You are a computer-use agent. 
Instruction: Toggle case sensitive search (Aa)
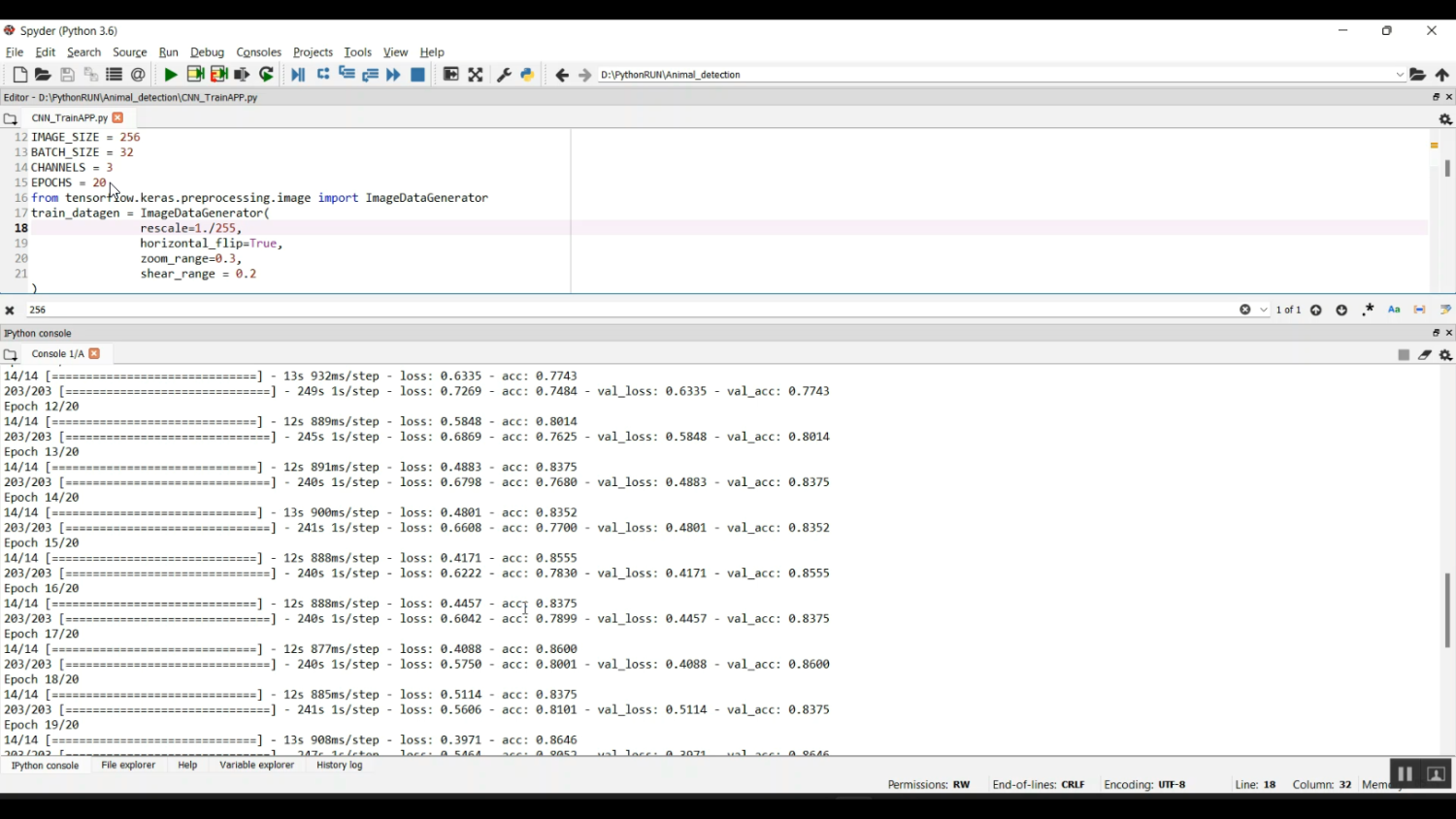tap(1394, 311)
